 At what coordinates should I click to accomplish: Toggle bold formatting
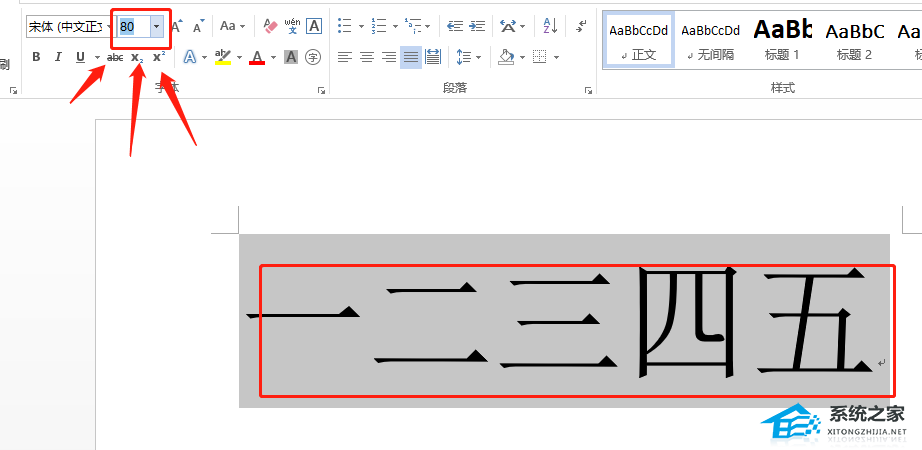[x=36, y=57]
